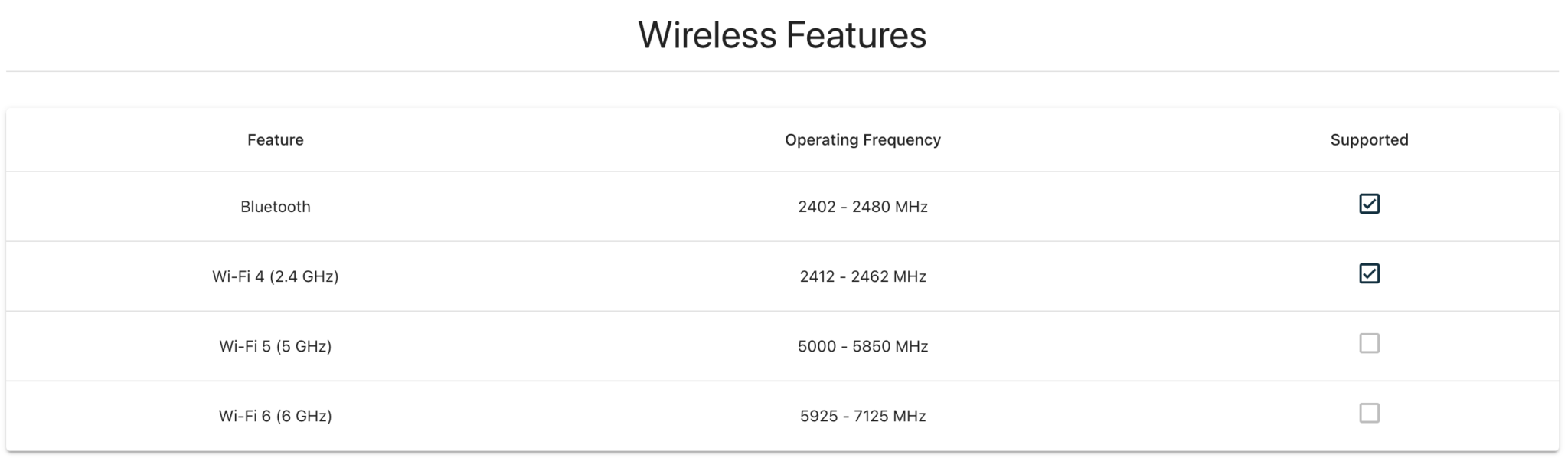
Task: Enable the Wi-Fi 6 supported checkbox
Action: click(1369, 414)
